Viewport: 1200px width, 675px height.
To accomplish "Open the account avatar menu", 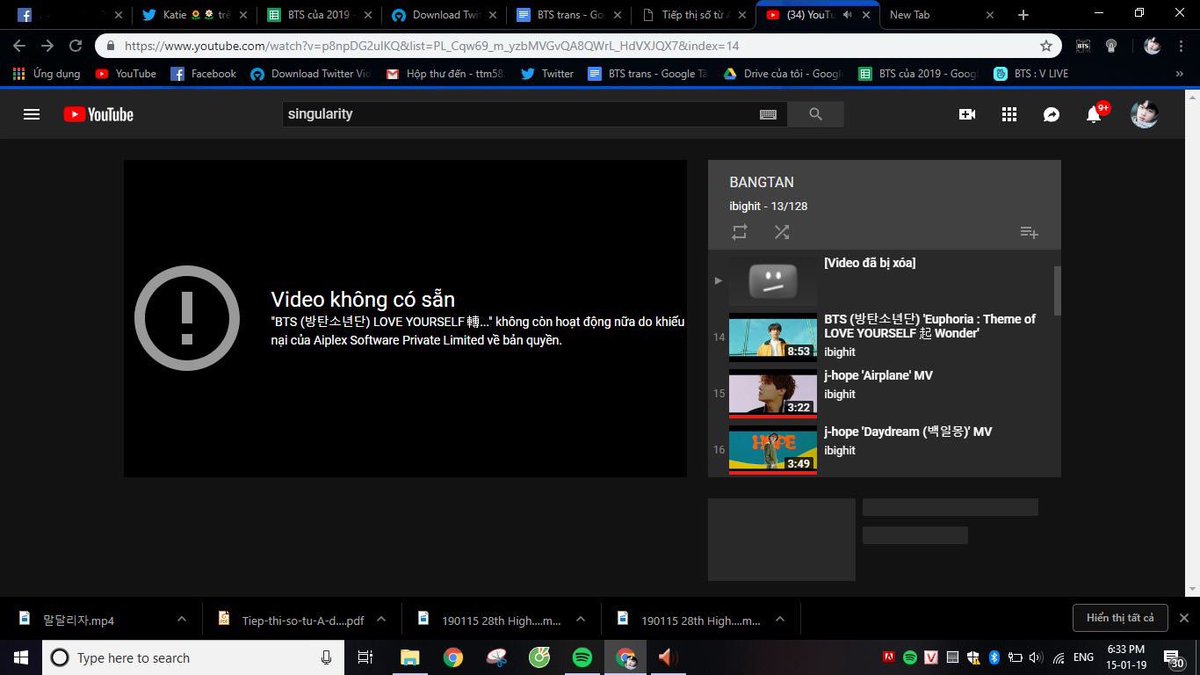I will pyautogui.click(x=1145, y=115).
